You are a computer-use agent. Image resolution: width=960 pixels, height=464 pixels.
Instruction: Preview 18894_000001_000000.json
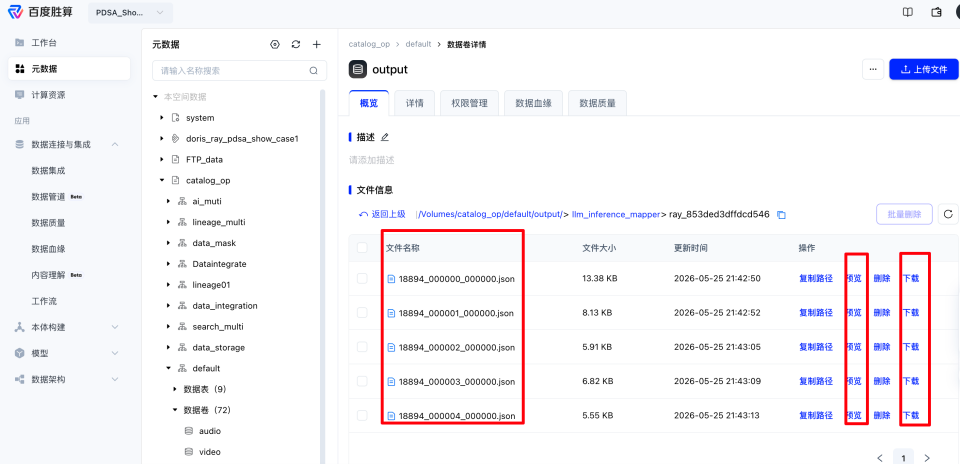[853, 313]
